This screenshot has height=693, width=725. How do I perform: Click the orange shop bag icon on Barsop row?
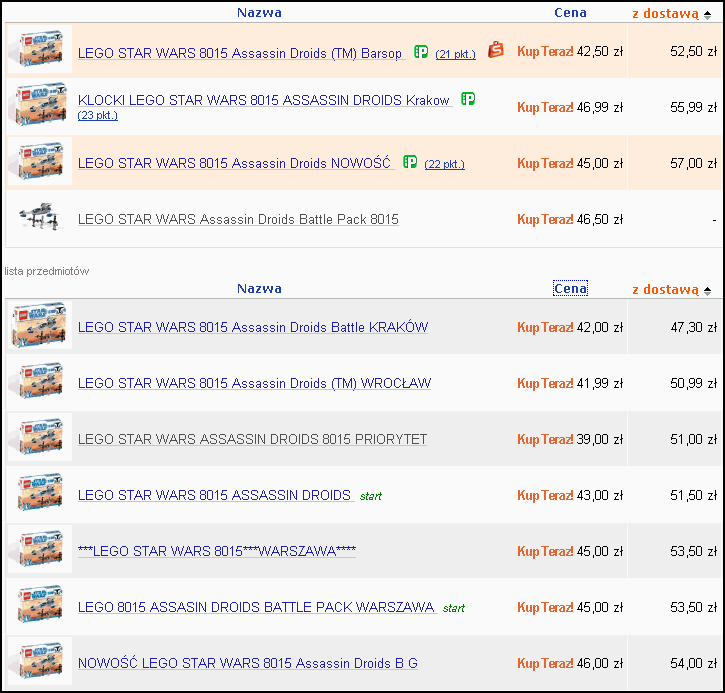(x=496, y=49)
